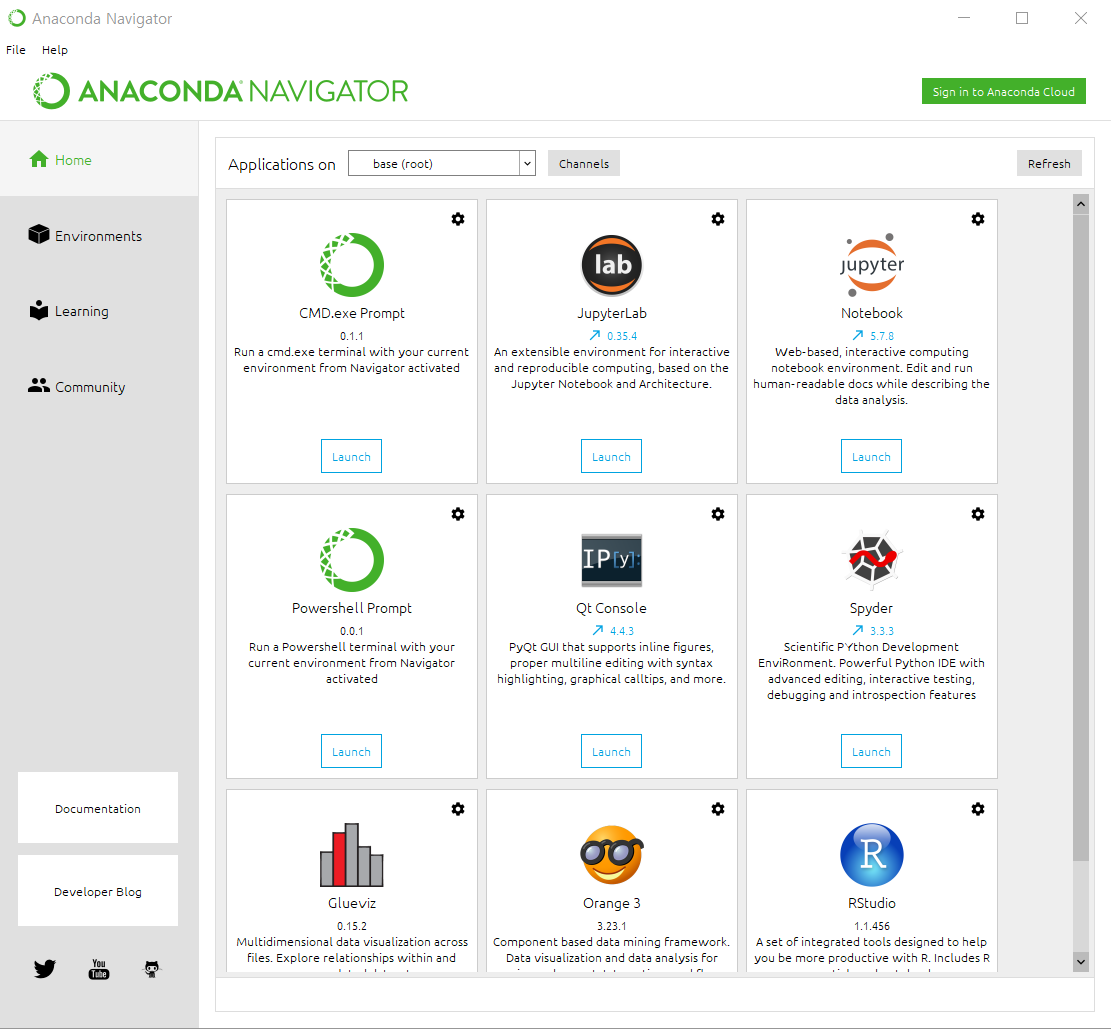Click Qt Console update arrow icon
Screen dimensions: 1111x1029
click(x=597, y=630)
